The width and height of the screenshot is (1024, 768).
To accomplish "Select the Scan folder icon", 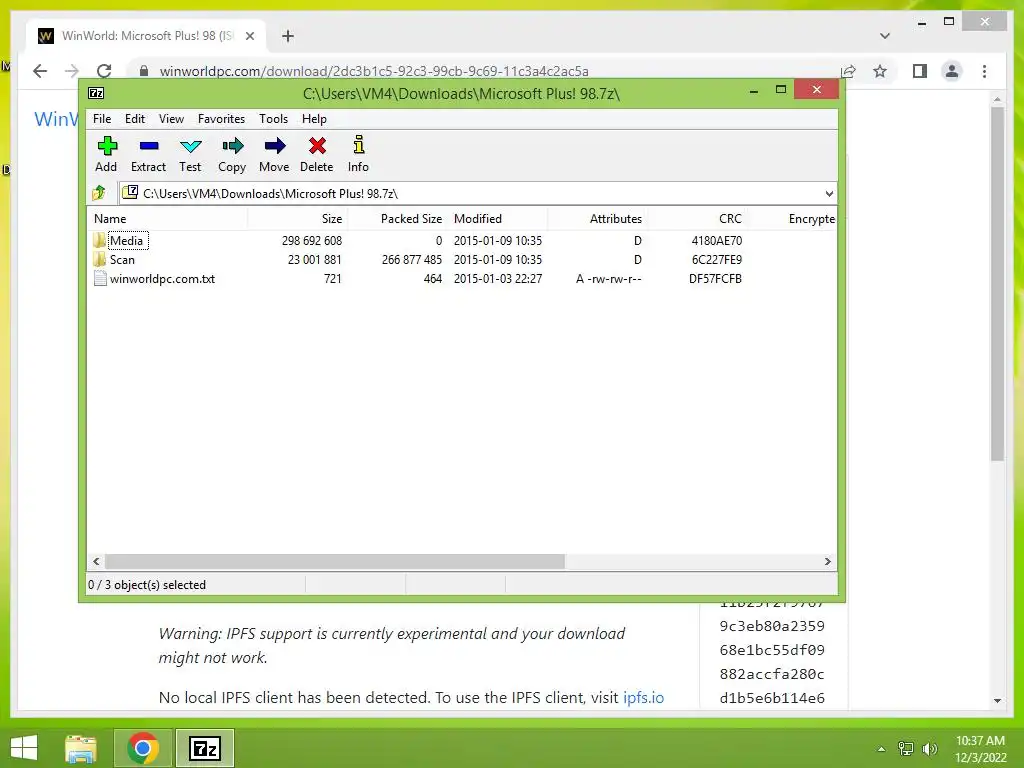I will tap(99, 259).
